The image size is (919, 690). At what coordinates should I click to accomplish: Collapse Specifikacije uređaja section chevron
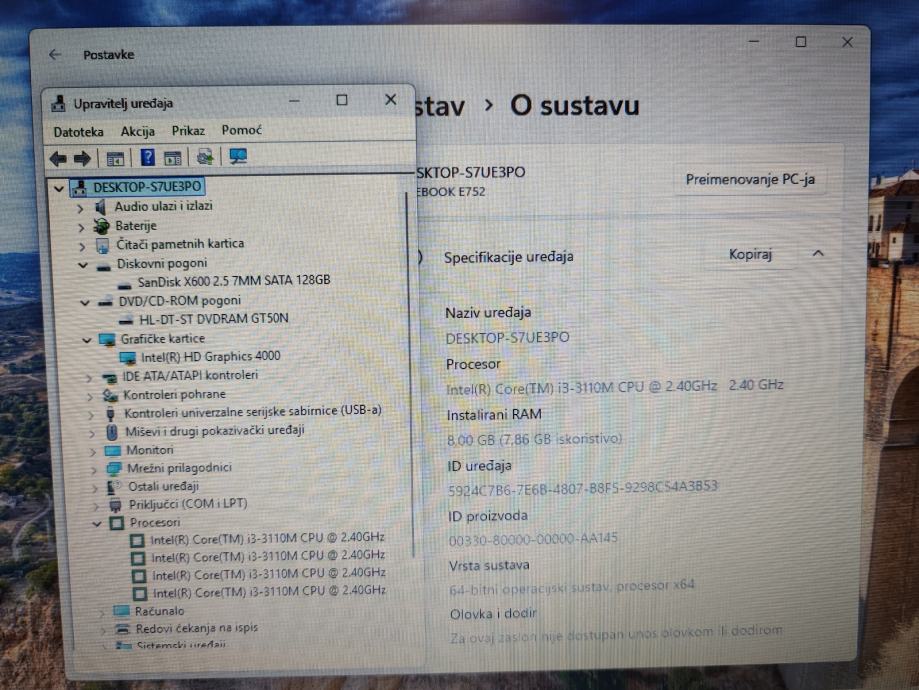(x=818, y=253)
